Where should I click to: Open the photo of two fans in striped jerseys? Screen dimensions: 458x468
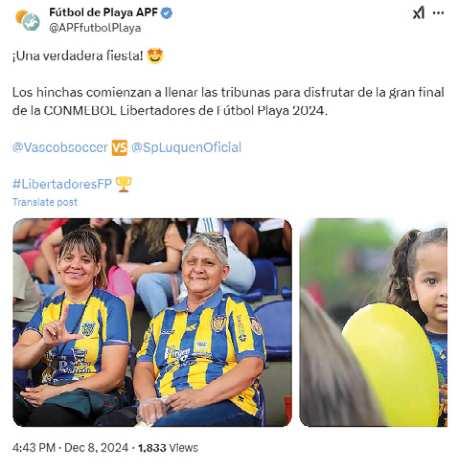[152, 322]
